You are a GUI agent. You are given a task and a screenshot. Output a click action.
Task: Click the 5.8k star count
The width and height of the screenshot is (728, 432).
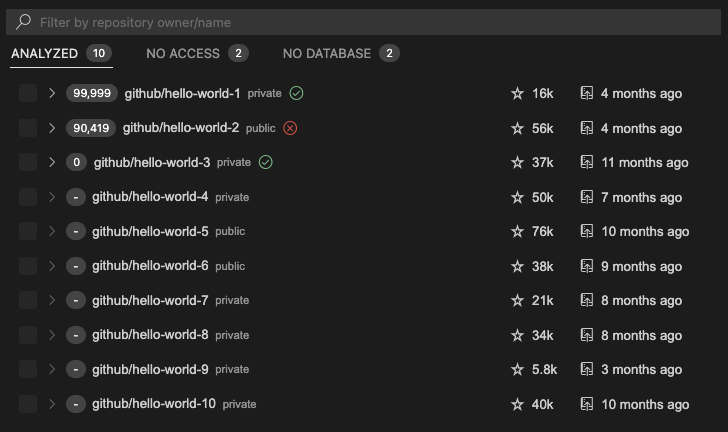coord(544,369)
